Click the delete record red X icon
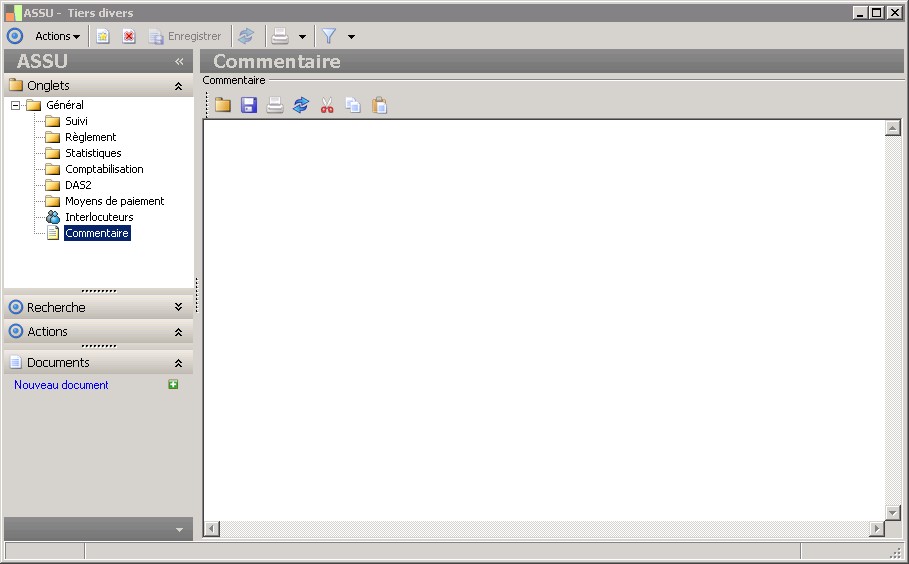Screen dimensions: 909x564 coord(129,36)
